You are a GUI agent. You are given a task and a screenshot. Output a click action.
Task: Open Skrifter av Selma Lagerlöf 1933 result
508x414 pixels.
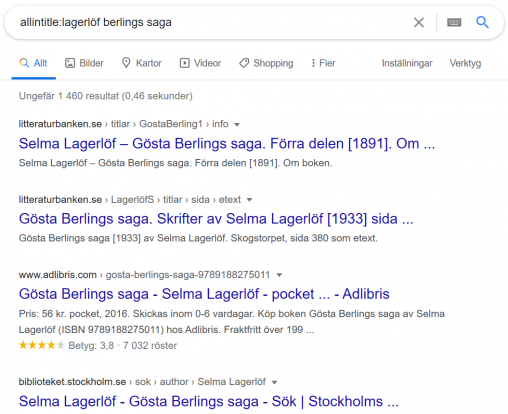(216, 219)
